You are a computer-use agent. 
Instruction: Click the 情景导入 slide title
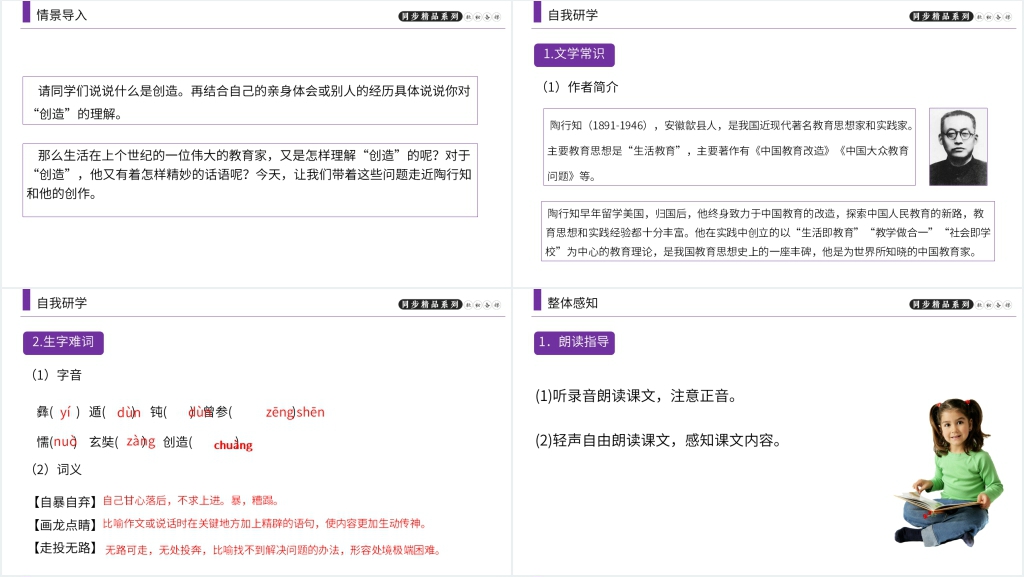(x=61, y=15)
